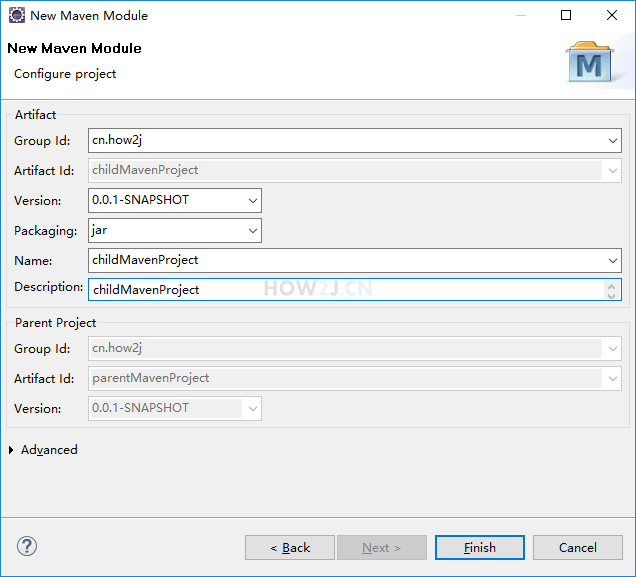Screen dimensions: 636x577
Task: Click the Description up spinner arrow
Action: (x=612, y=285)
